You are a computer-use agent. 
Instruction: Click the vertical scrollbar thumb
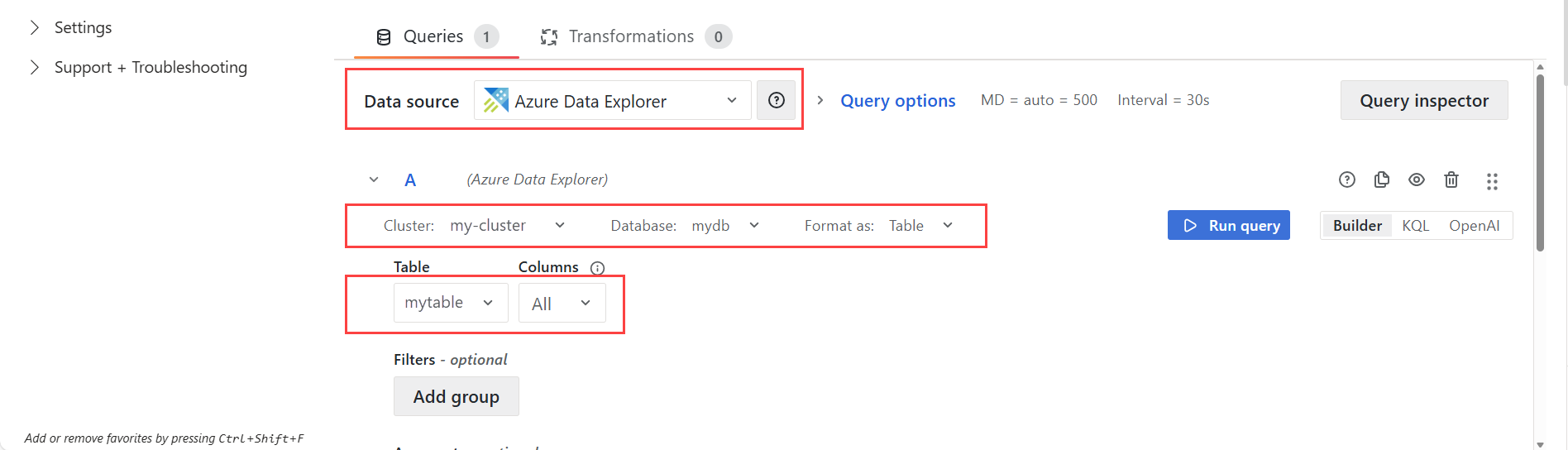click(x=1540, y=163)
